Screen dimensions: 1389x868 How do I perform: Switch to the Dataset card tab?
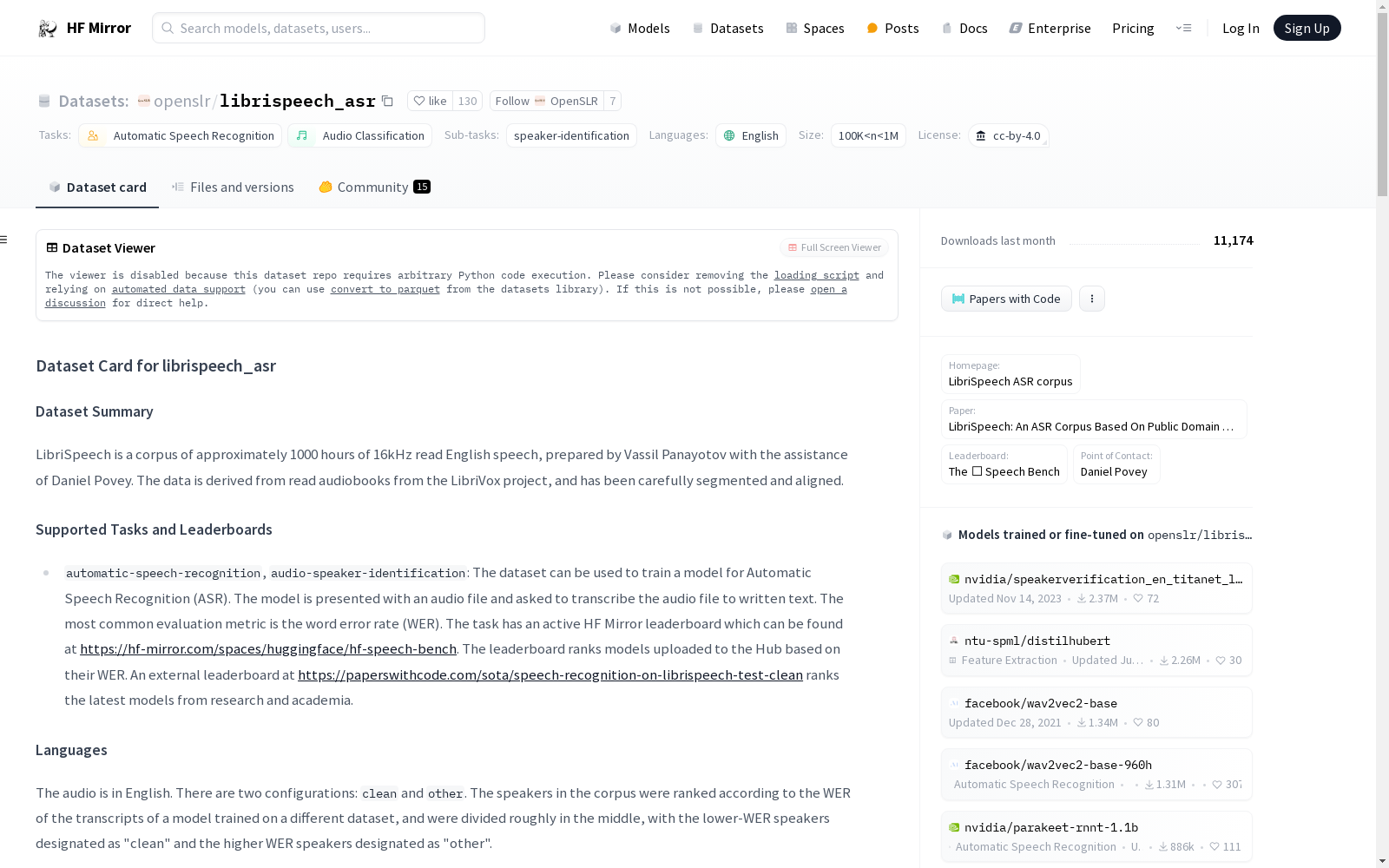pyautogui.click(x=97, y=187)
